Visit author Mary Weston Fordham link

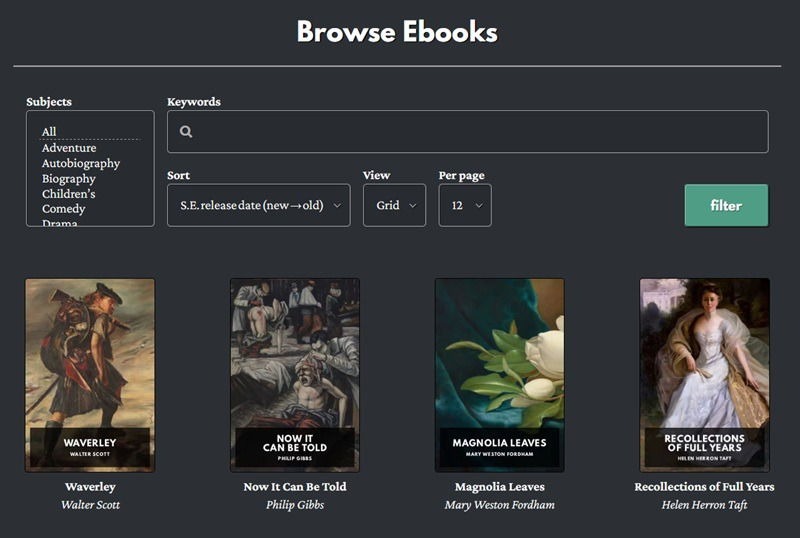(x=499, y=505)
